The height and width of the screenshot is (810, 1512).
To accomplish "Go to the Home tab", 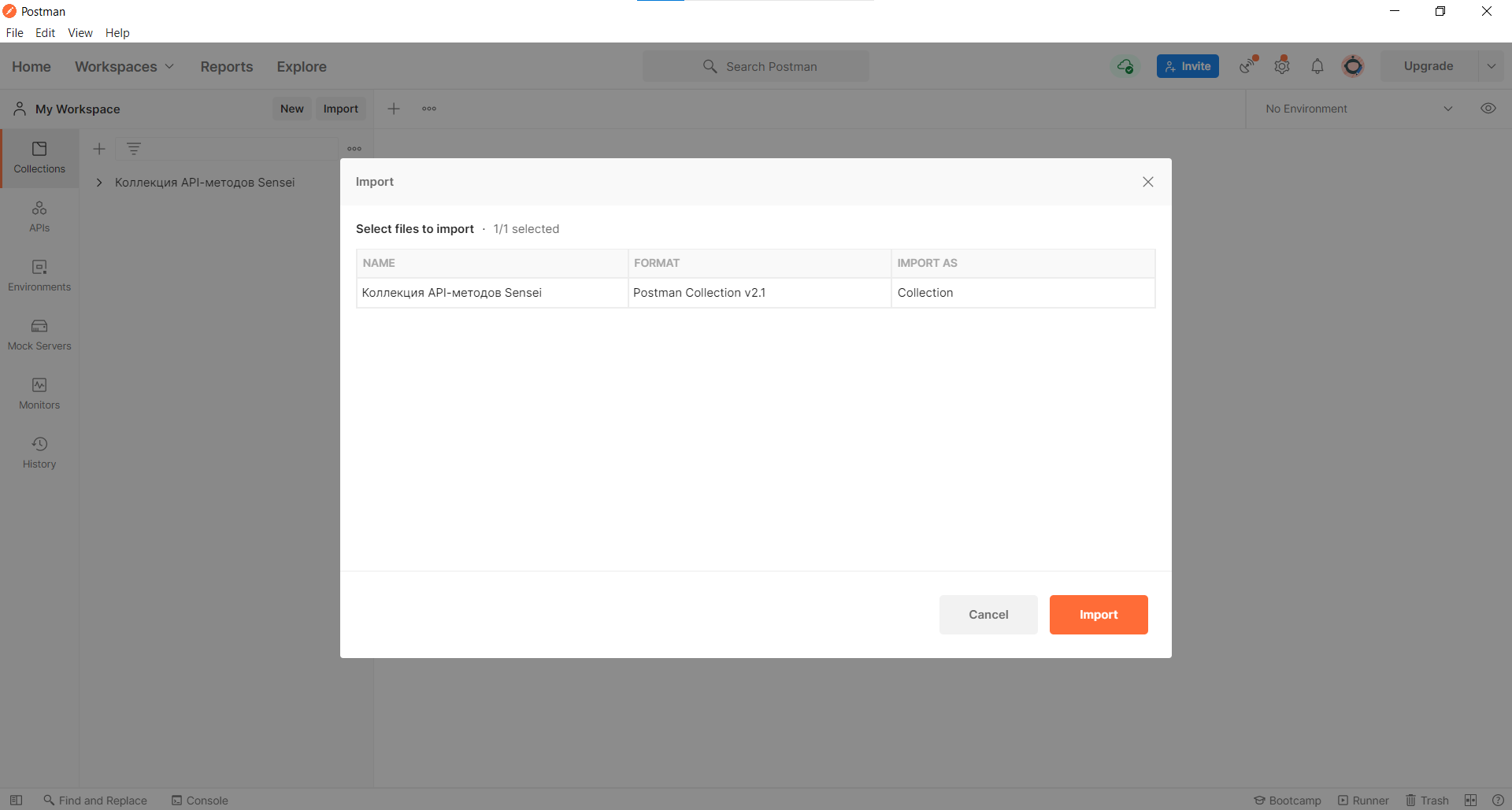I will click(31, 67).
